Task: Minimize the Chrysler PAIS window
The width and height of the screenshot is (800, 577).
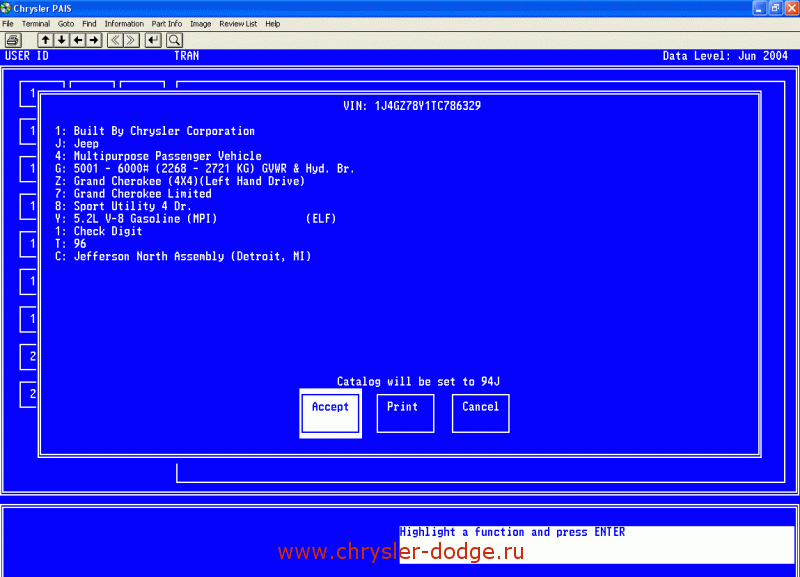Action: coord(759,8)
